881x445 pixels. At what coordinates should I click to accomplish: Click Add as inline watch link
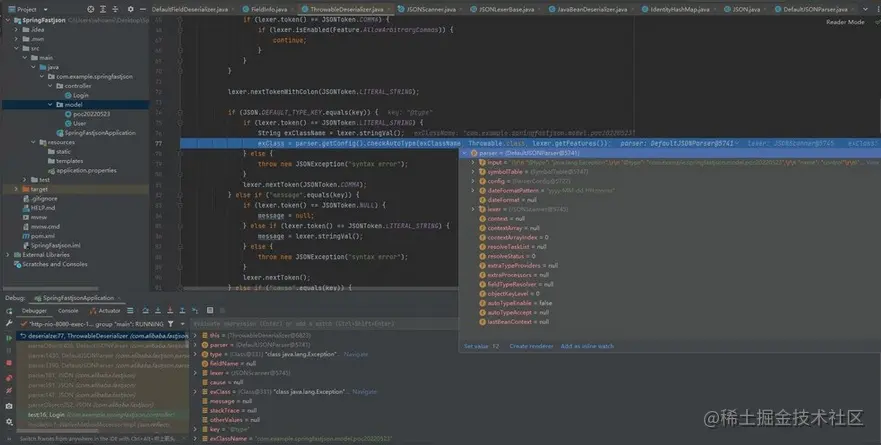[x=587, y=346]
